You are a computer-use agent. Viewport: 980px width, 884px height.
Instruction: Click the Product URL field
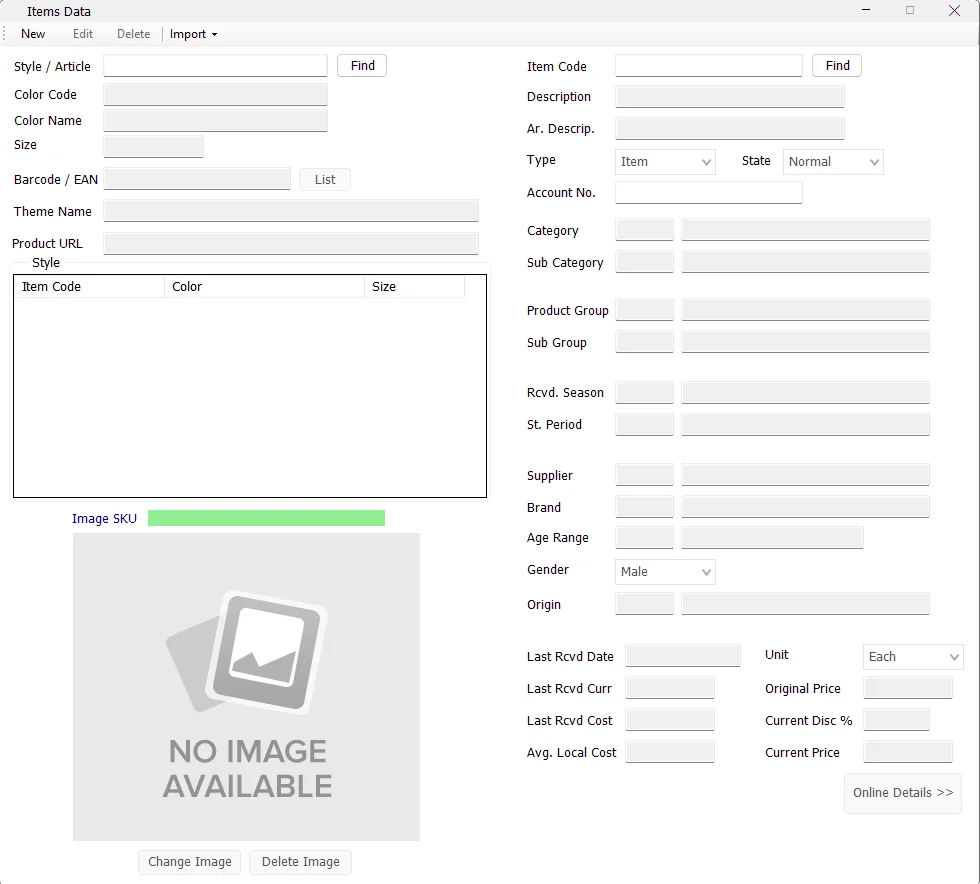[291, 243]
